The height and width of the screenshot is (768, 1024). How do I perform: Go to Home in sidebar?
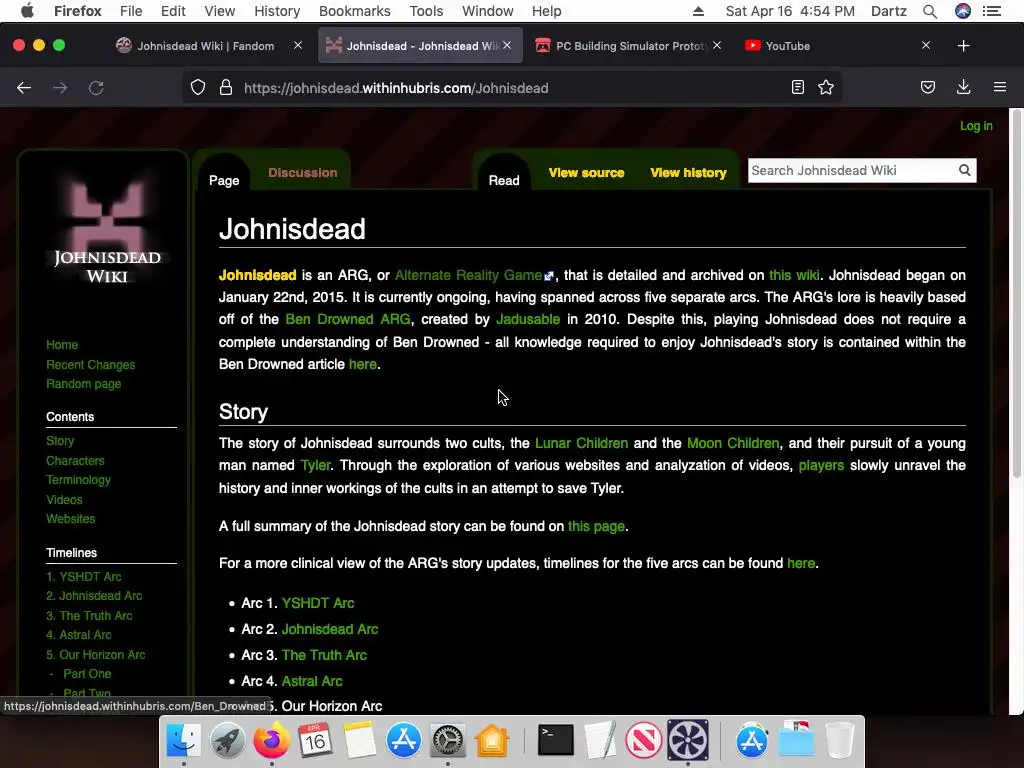coord(62,345)
